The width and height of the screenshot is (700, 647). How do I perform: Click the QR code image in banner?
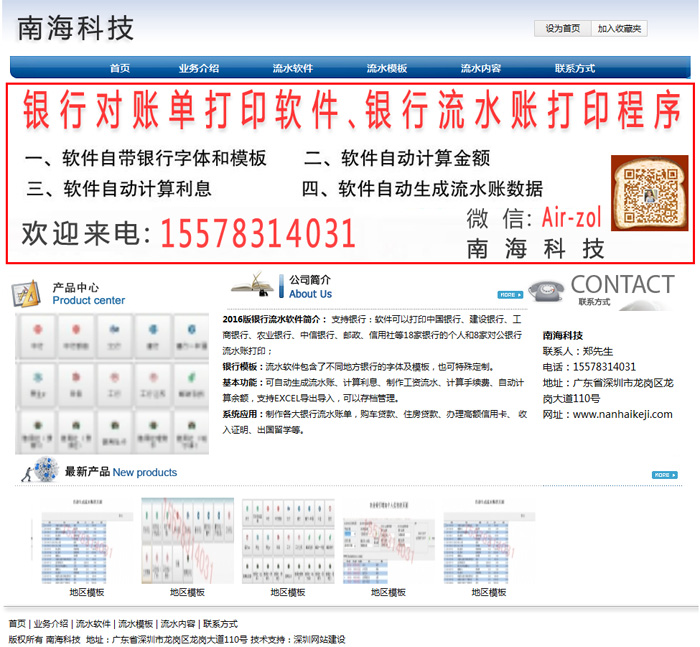coord(650,193)
